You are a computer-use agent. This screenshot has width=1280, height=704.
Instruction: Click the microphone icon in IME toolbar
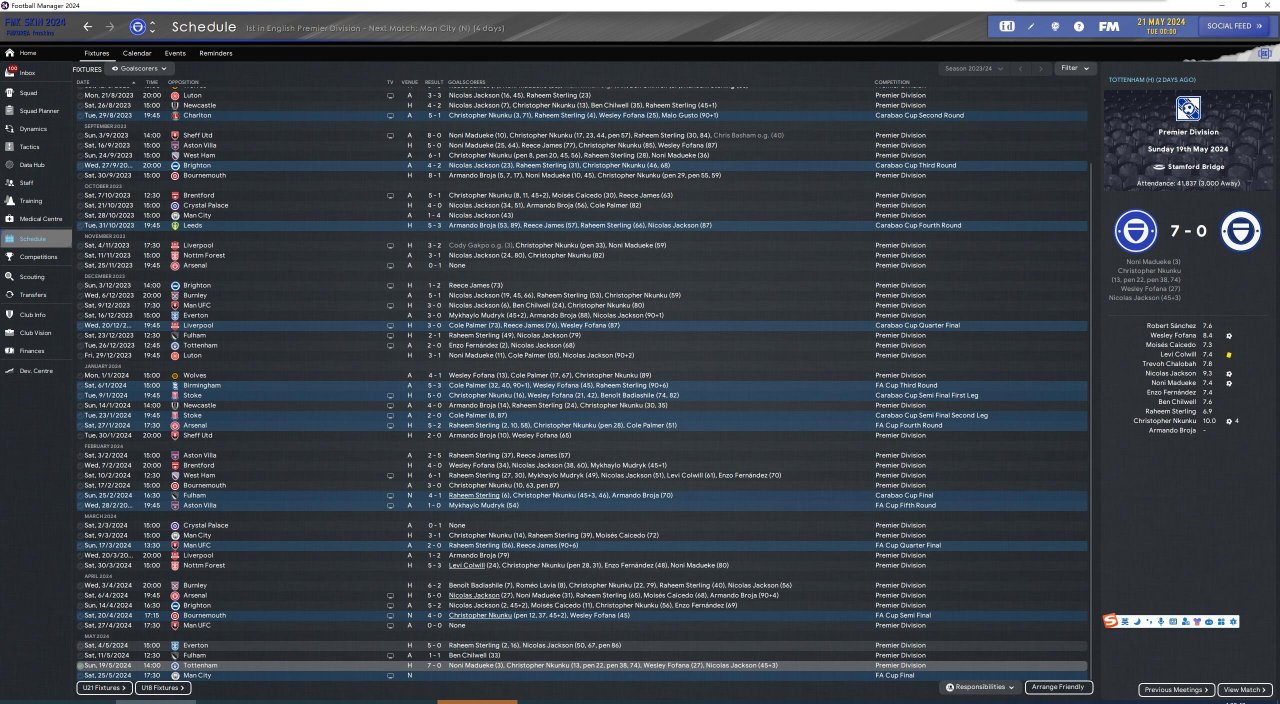click(1159, 622)
